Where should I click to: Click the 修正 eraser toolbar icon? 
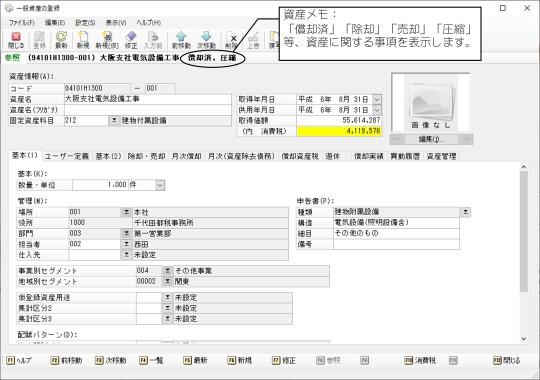point(131,40)
